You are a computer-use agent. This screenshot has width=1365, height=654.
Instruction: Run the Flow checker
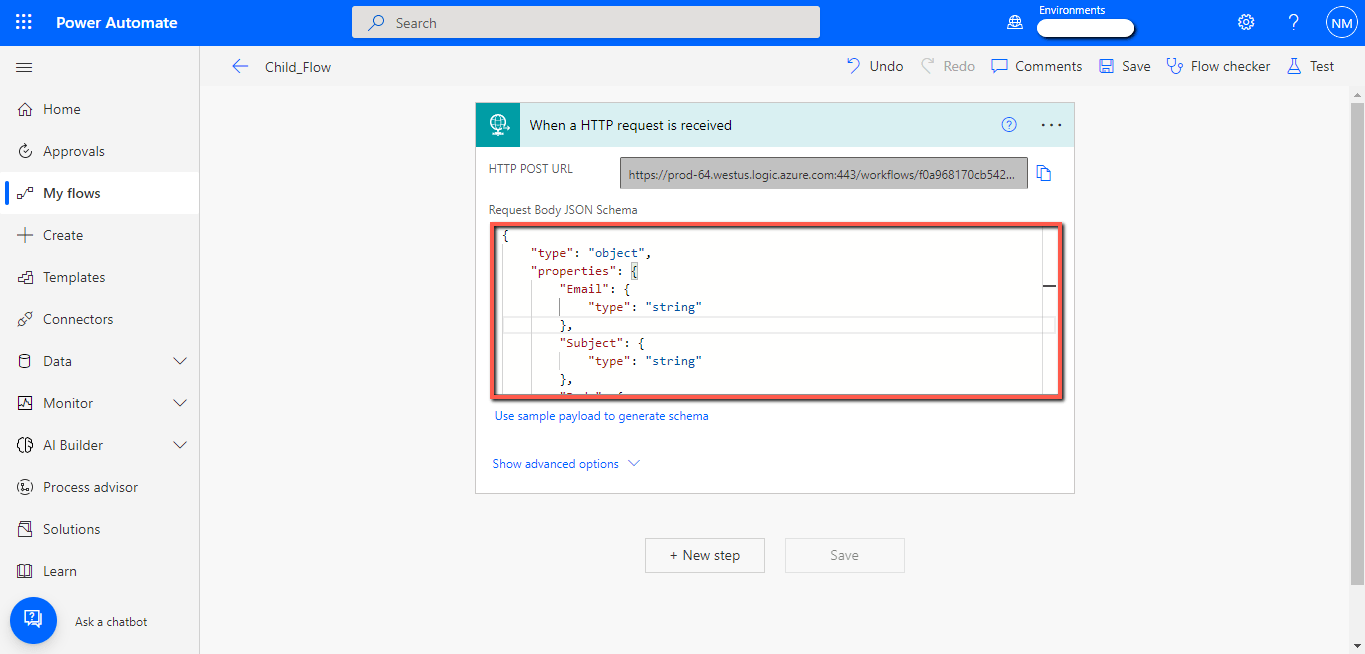(x=1218, y=66)
